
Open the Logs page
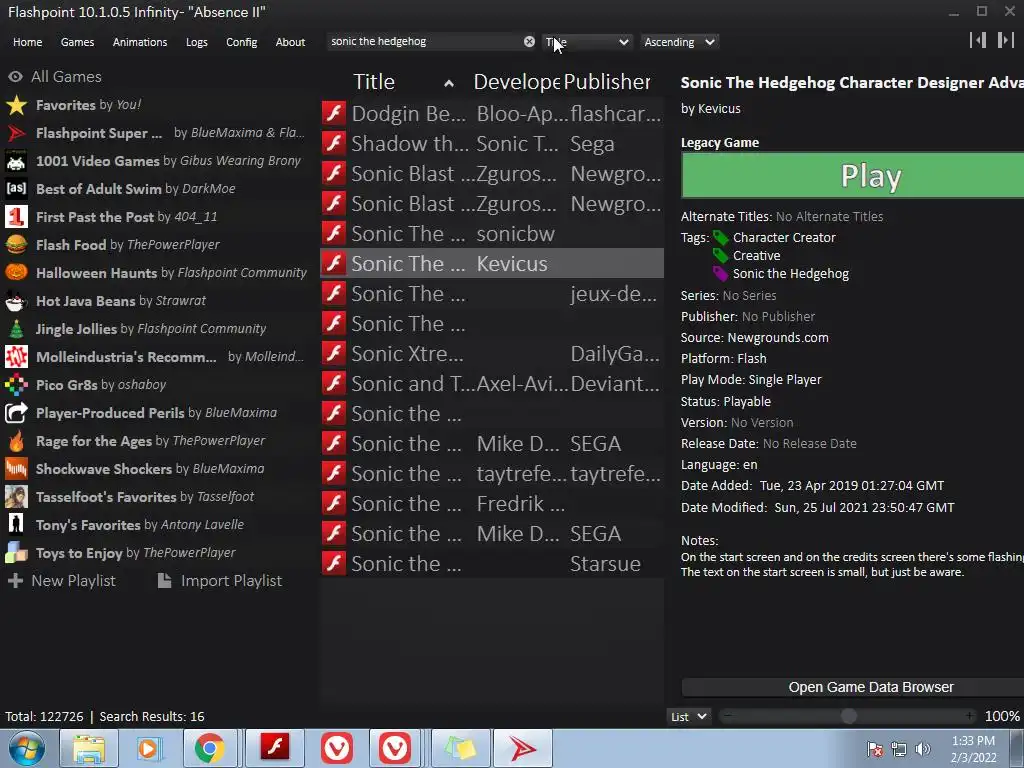[x=197, y=42]
